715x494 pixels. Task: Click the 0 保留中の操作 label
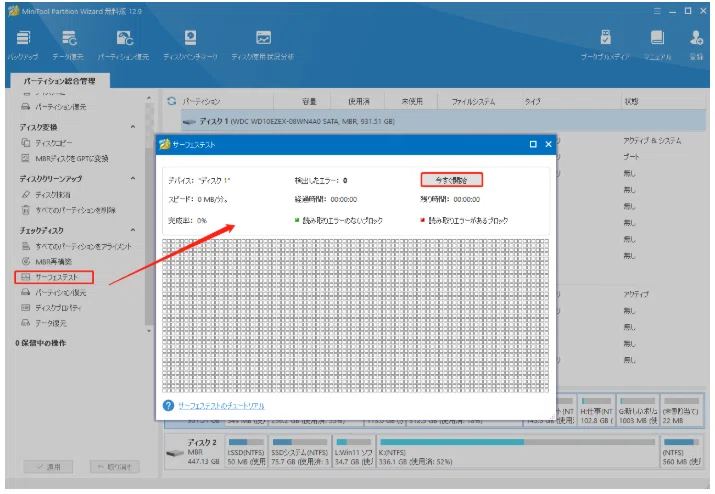pos(41,343)
